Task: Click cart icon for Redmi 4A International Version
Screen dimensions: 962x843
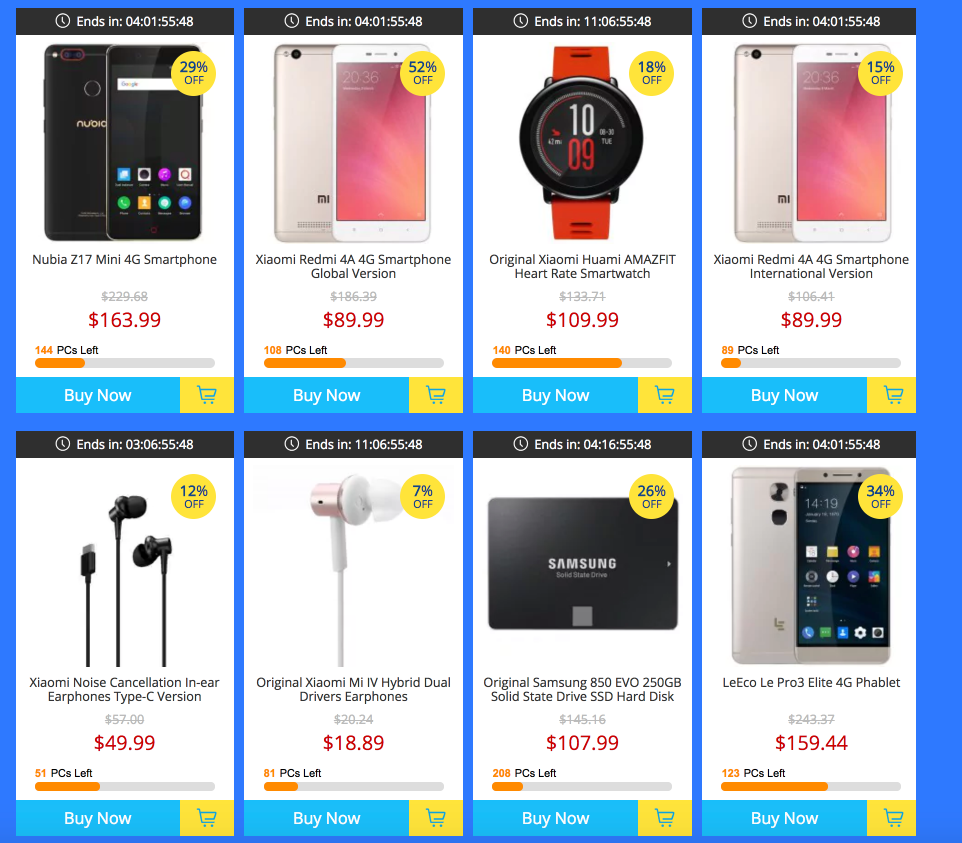Action: pyautogui.click(x=893, y=395)
